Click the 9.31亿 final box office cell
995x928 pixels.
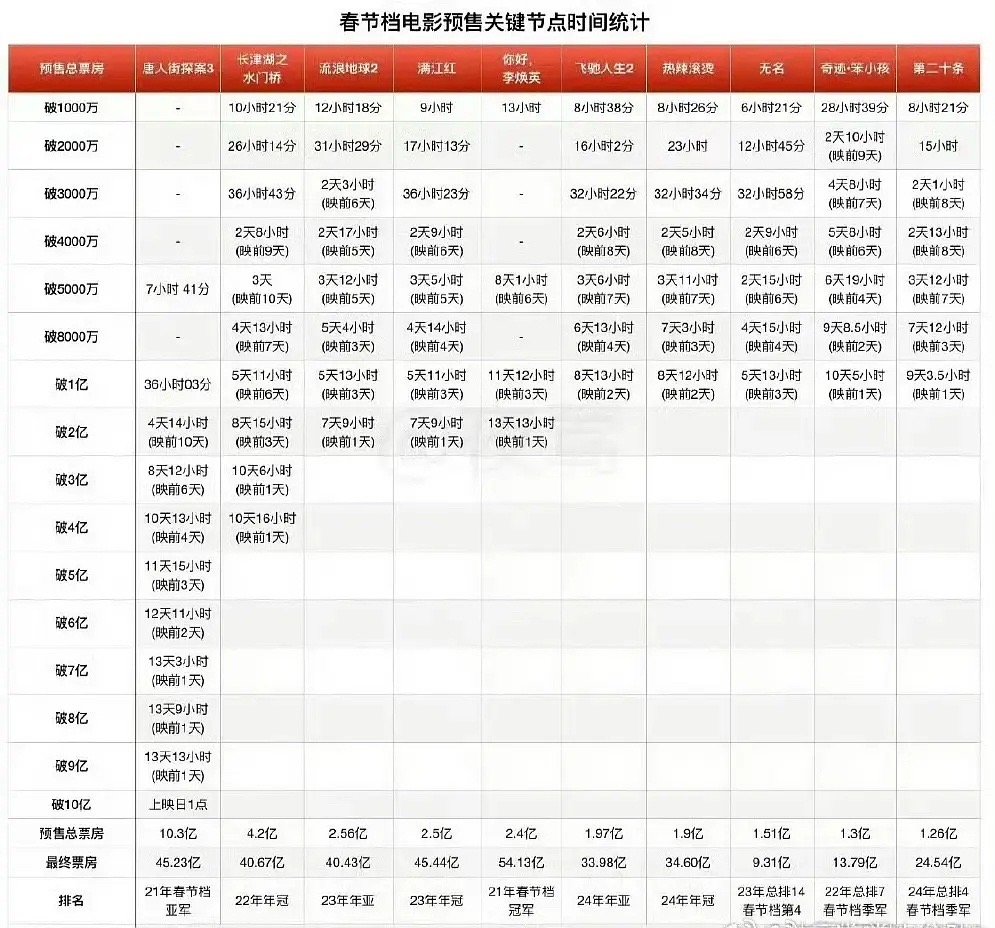(772, 863)
